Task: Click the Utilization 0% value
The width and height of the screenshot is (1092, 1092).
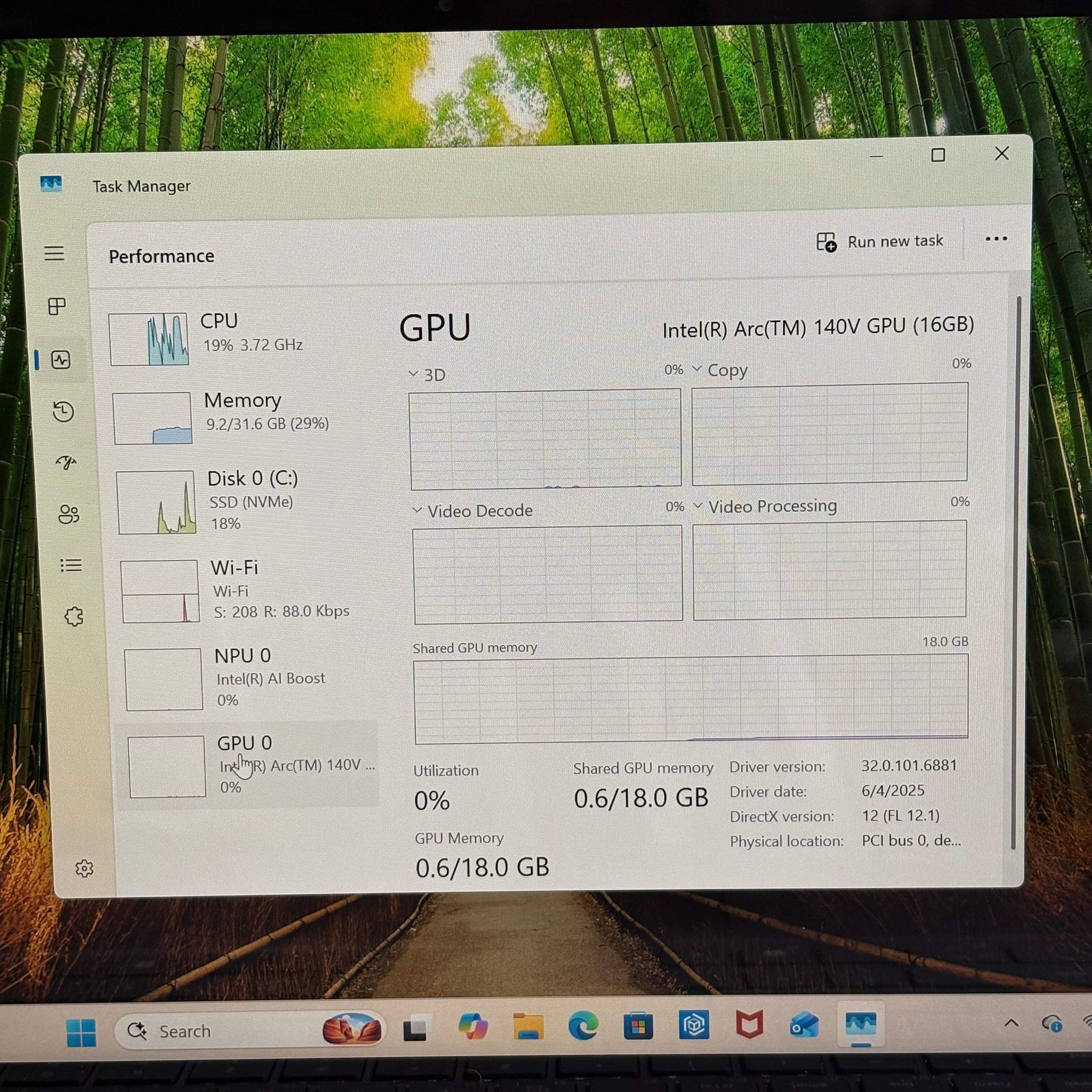Action: pyautogui.click(x=431, y=801)
